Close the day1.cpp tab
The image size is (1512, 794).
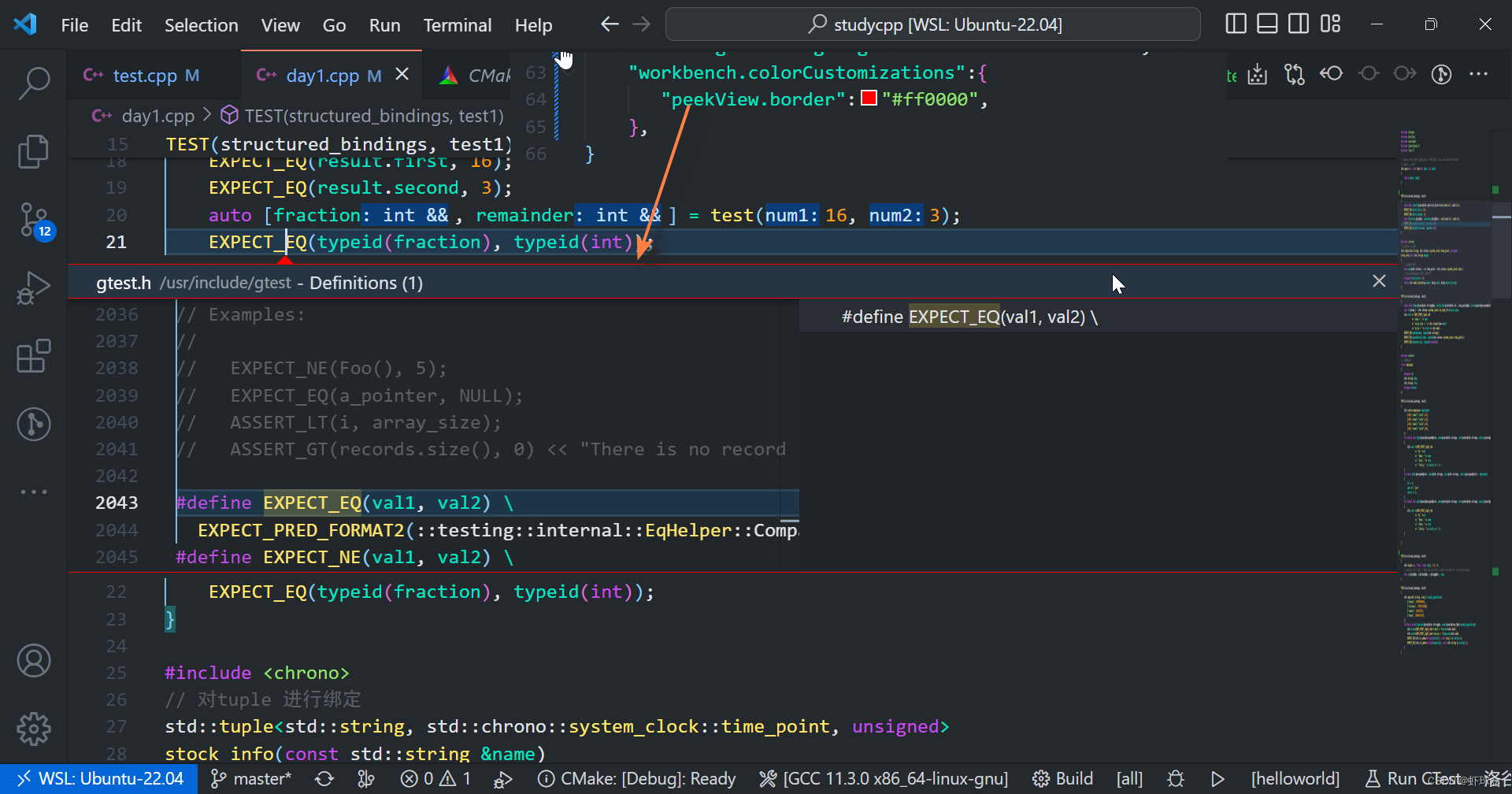[x=402, y=74]
